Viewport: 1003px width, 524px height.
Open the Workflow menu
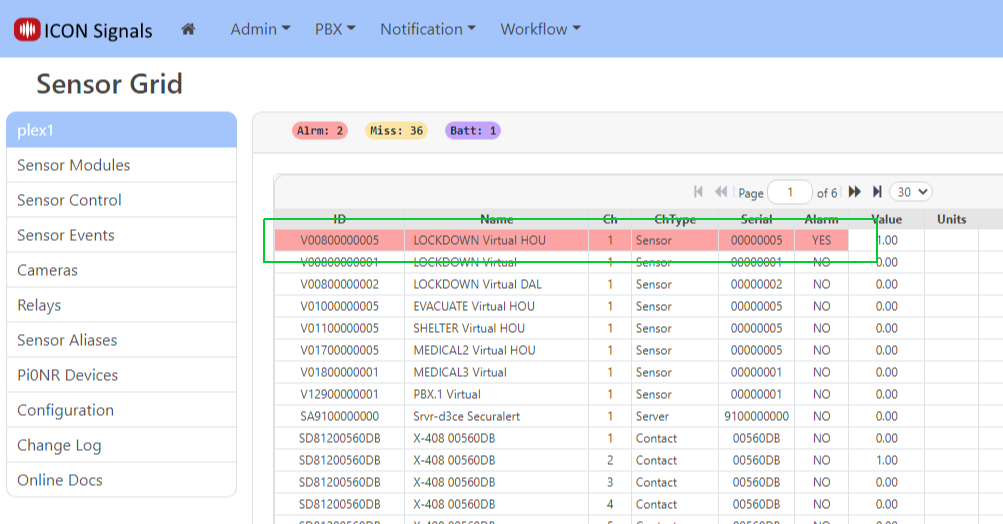coord(540,29)
